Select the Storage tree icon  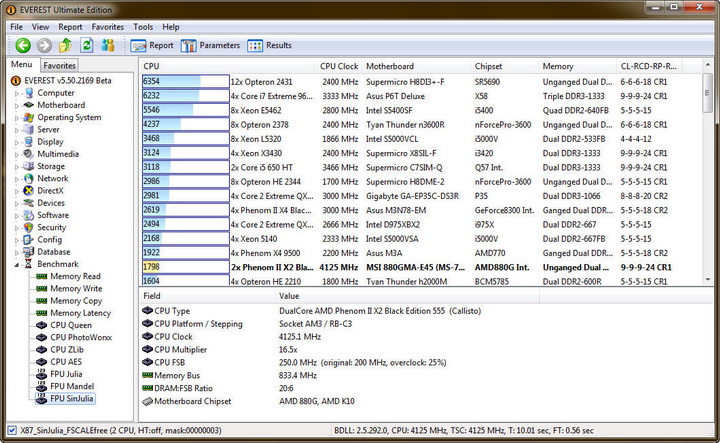29,166
